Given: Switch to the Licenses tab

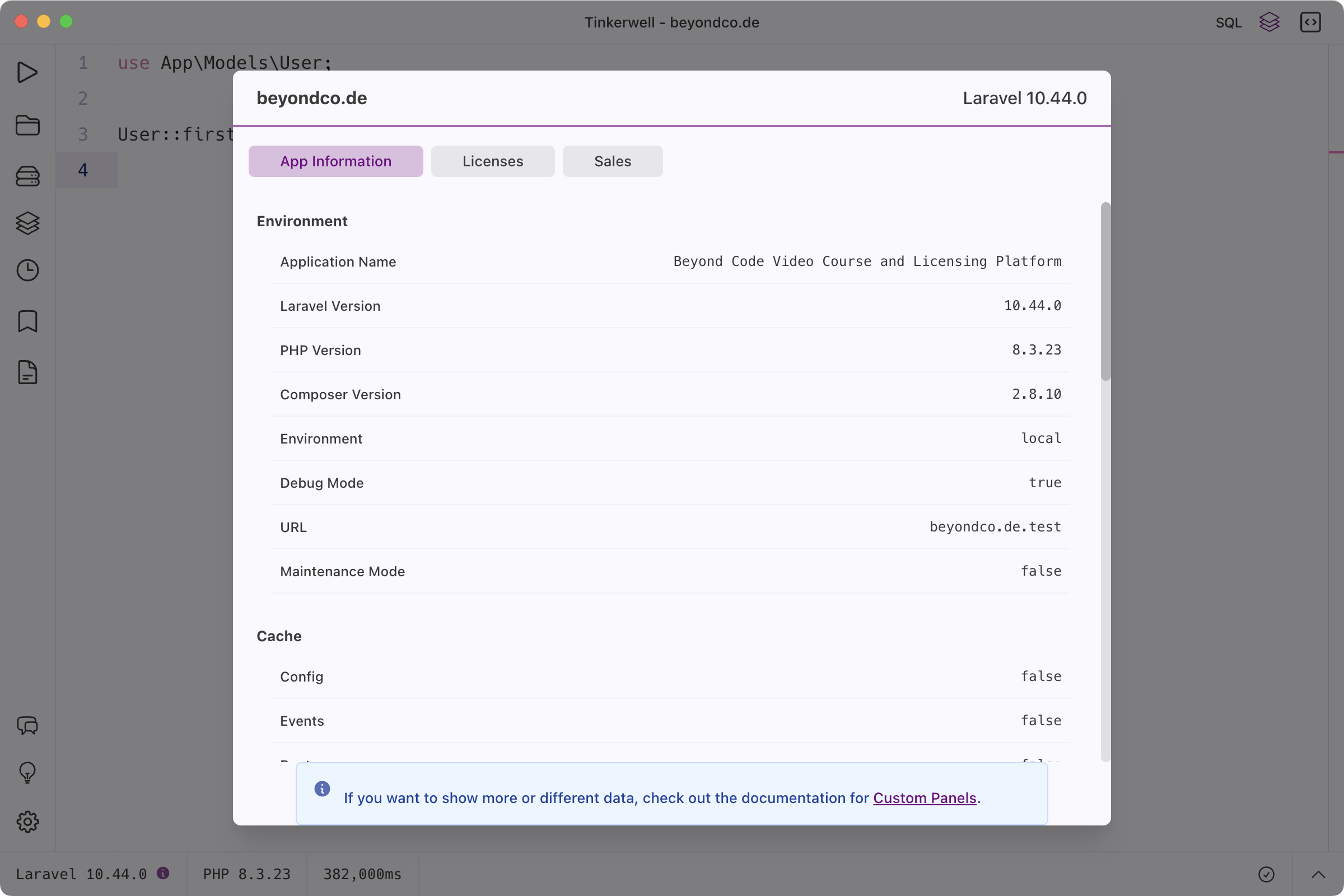Looking at the screenshot, I should [493, 161].
